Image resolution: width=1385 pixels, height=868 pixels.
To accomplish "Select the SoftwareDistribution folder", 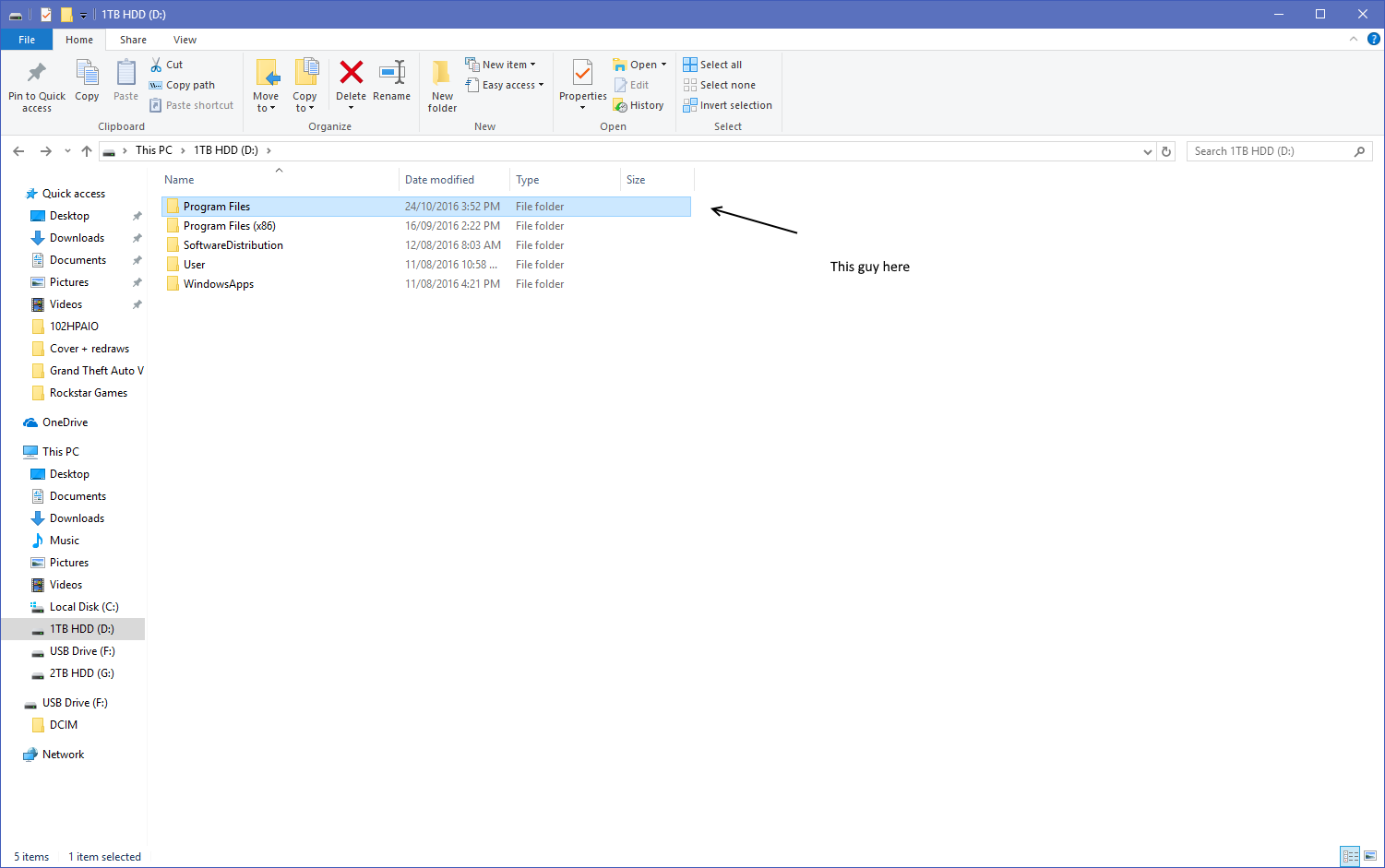I will pyautogui.click(x=426, y=245).
